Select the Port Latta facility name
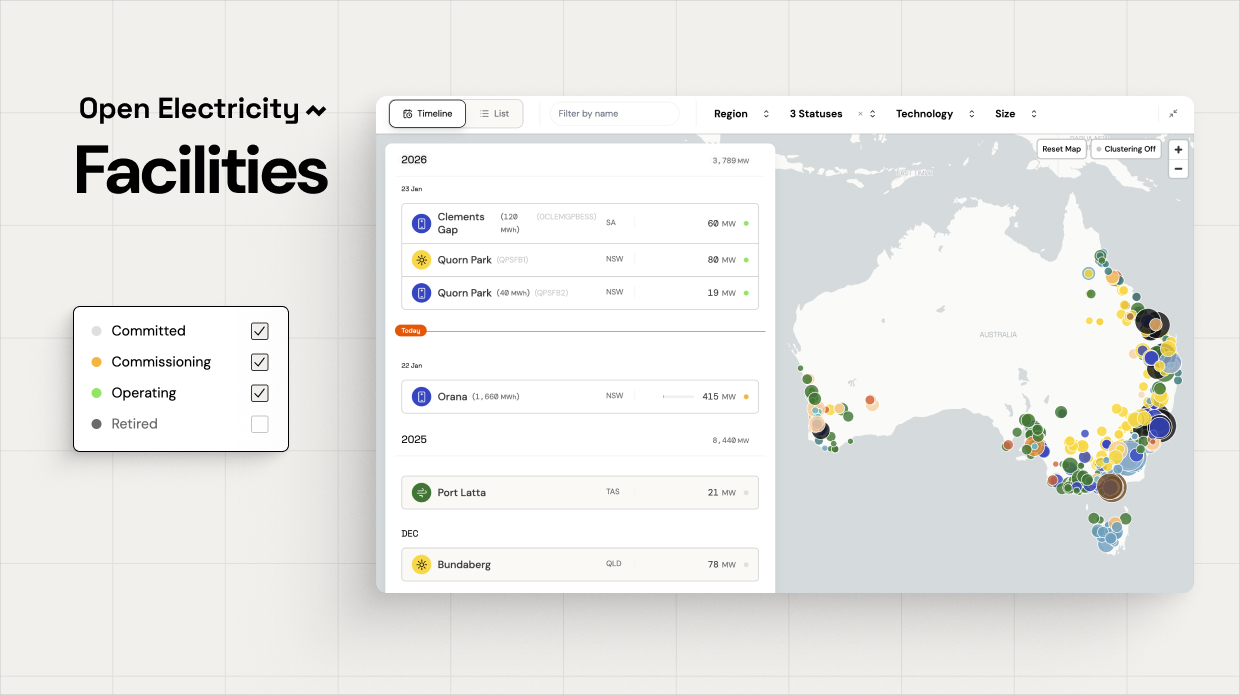This screenshot has width=1240, height=695. pos(461,493)
